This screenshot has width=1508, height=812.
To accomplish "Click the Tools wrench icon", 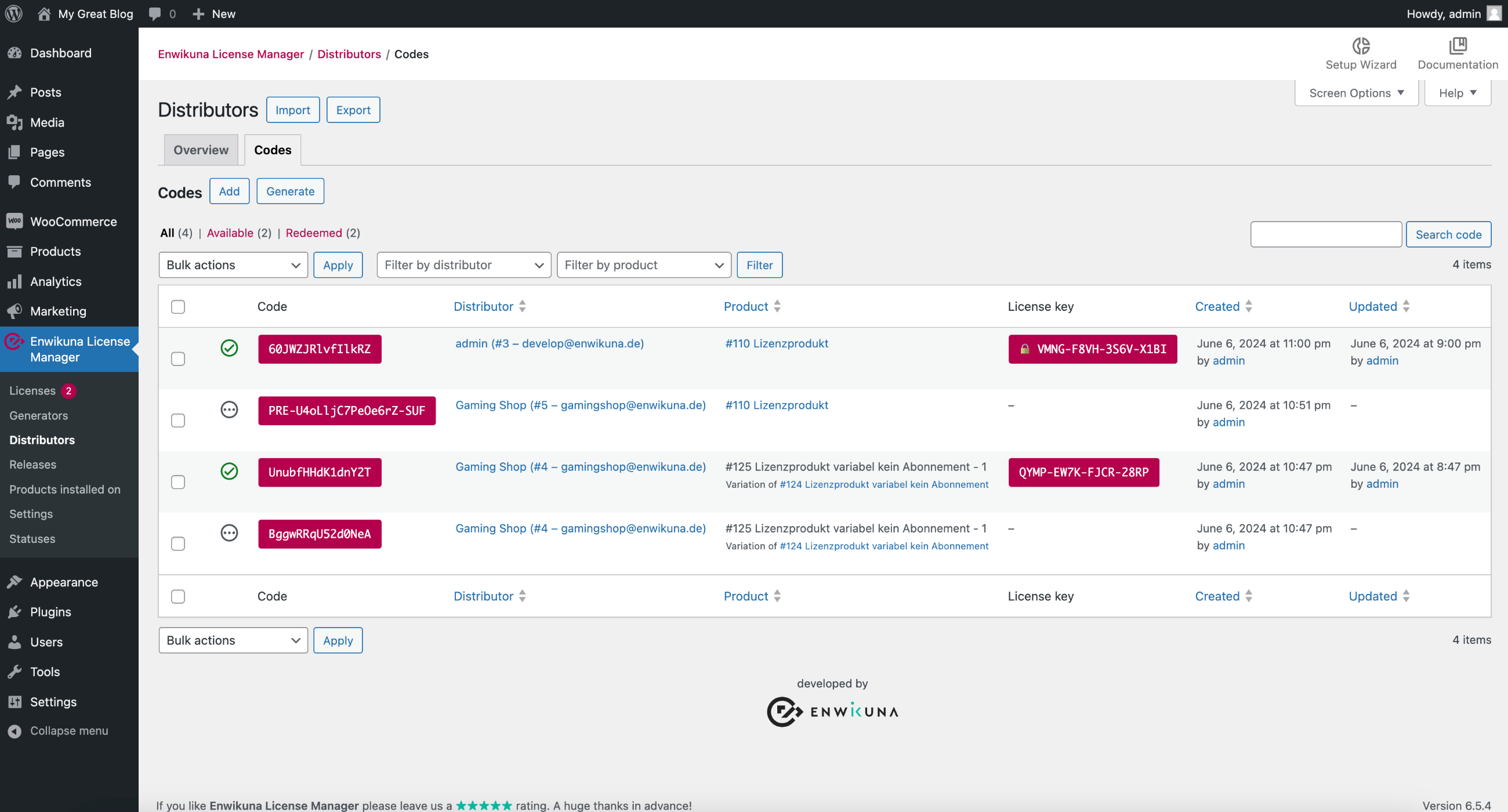I will pos(14,672).
